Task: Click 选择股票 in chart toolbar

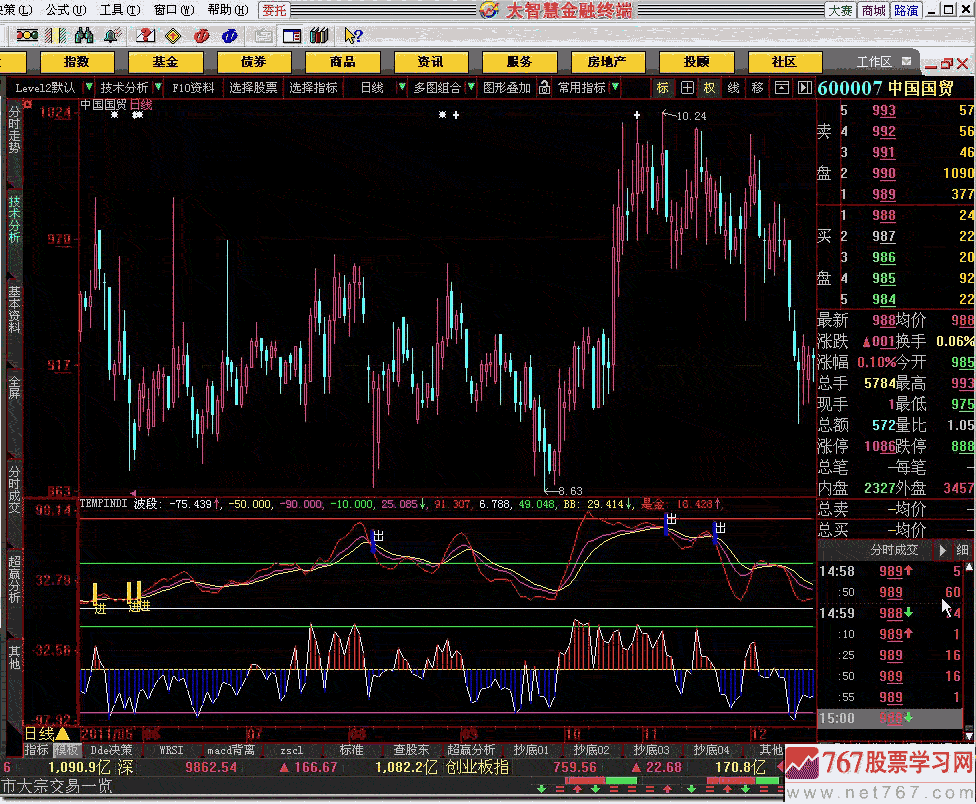Action: tap(253, 88)
